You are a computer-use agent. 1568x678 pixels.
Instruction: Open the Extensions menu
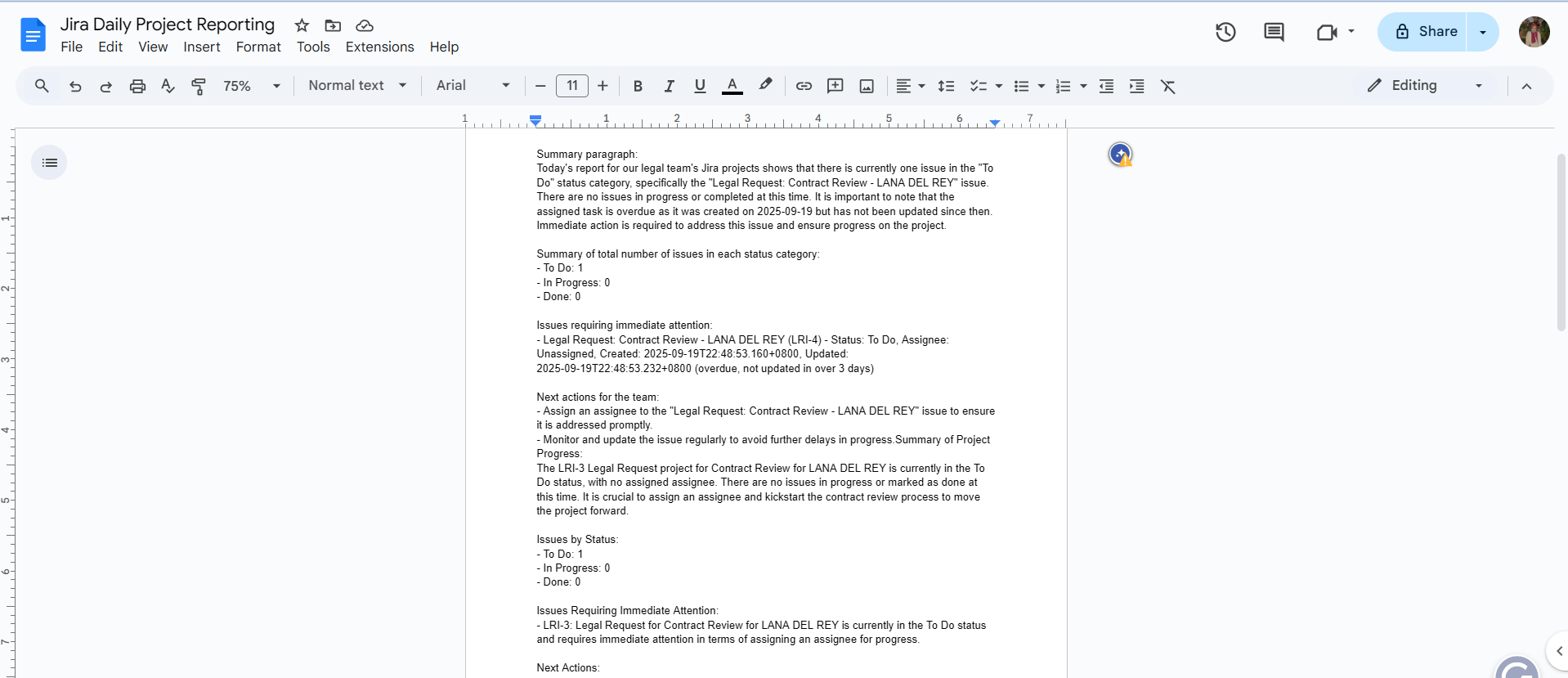pos(380,47)
